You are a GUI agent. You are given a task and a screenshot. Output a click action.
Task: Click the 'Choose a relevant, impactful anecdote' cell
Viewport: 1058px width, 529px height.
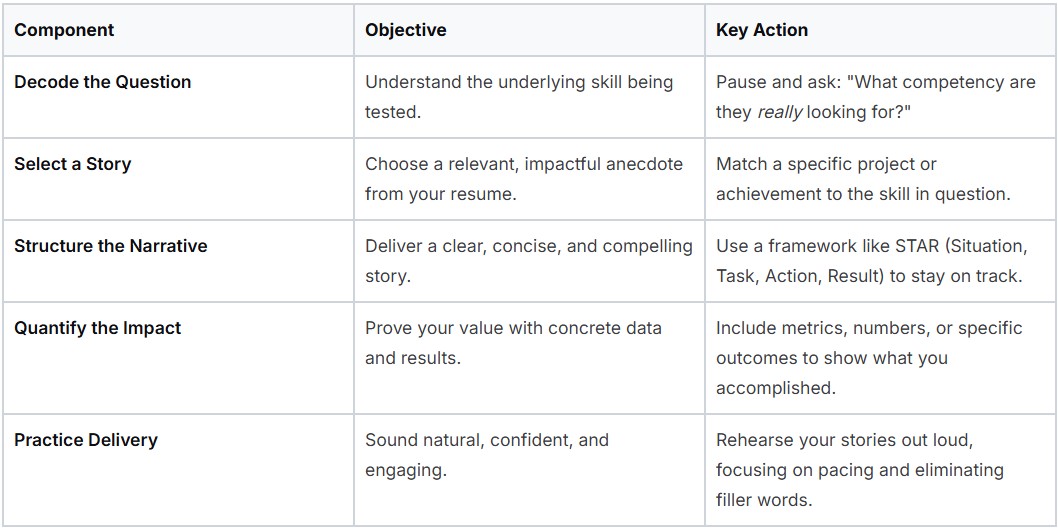pos(523,179)
